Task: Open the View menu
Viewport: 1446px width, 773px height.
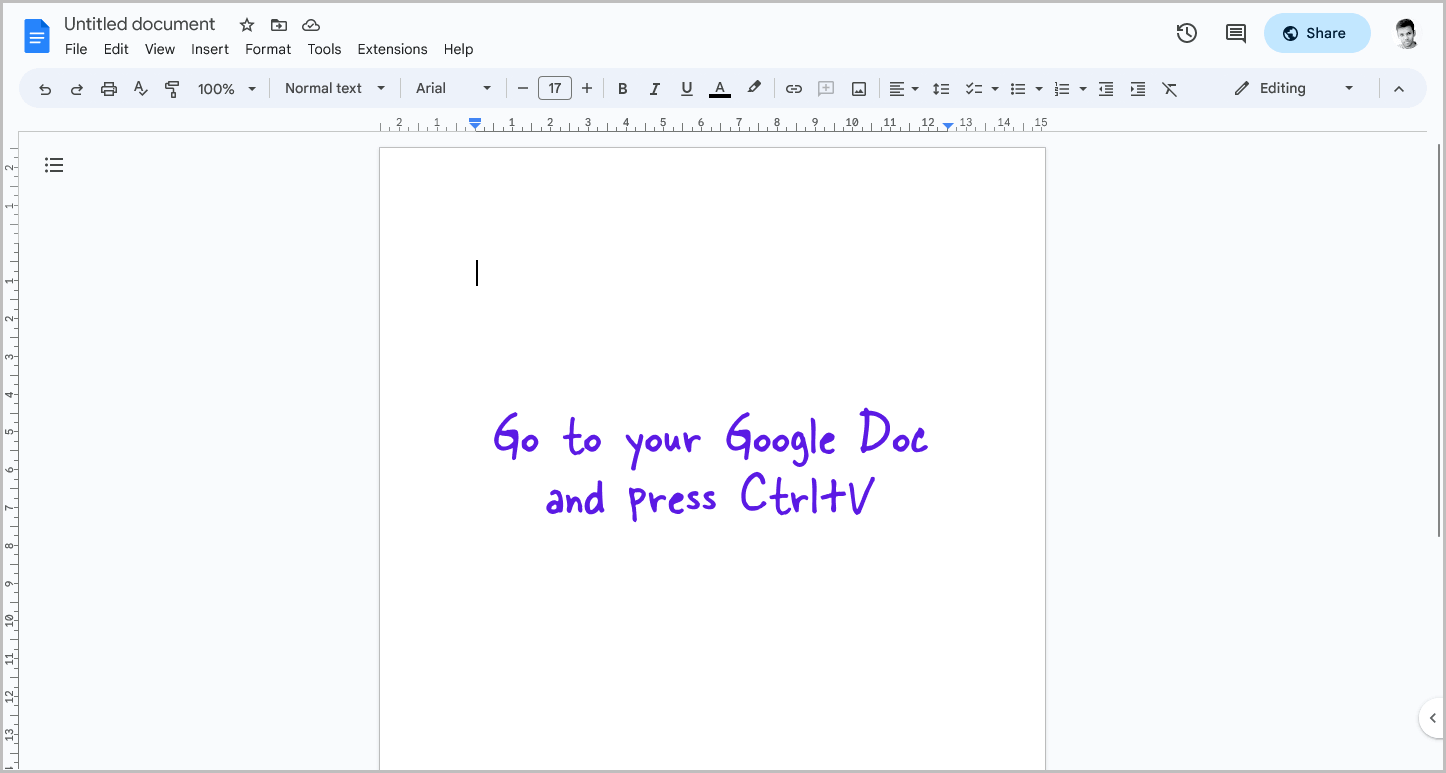Action: click(160, 49)
